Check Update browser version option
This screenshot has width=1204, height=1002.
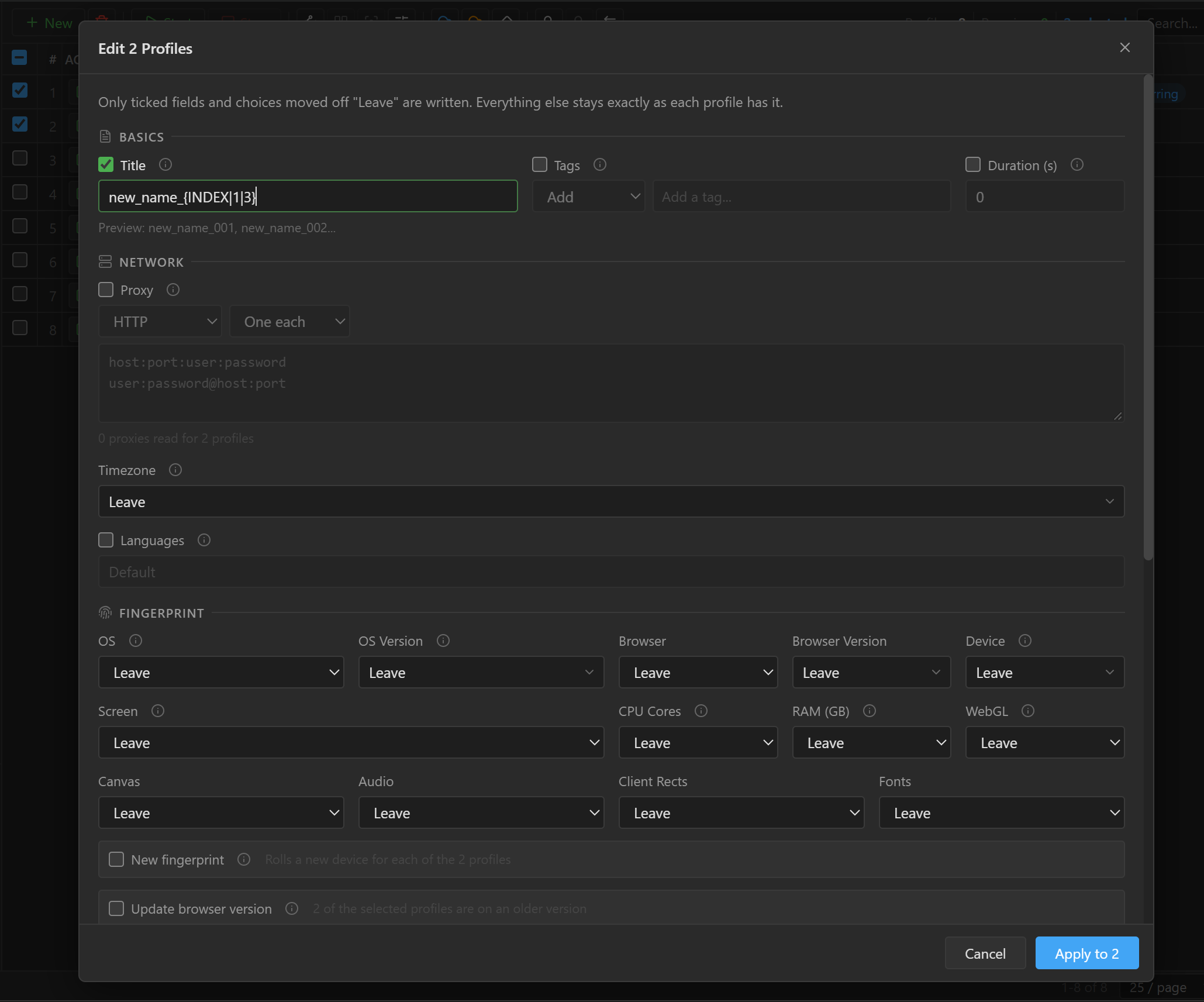pos(116,908)
